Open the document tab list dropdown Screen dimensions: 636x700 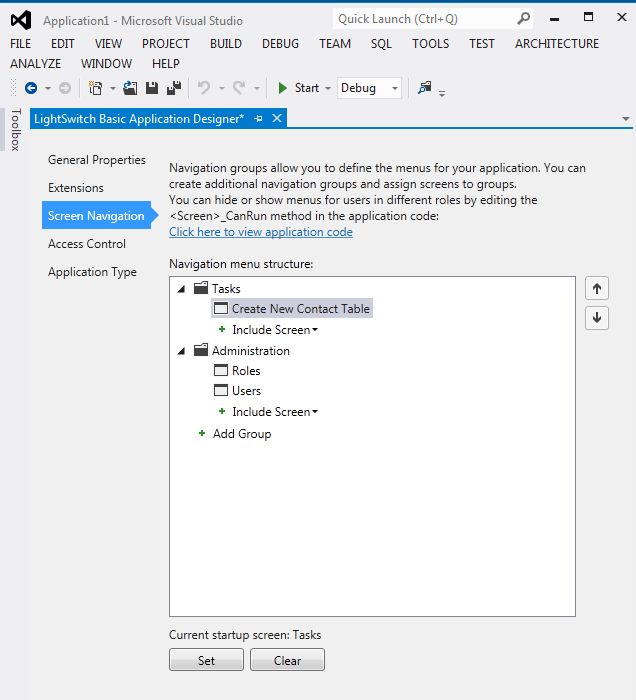[626, 119]
